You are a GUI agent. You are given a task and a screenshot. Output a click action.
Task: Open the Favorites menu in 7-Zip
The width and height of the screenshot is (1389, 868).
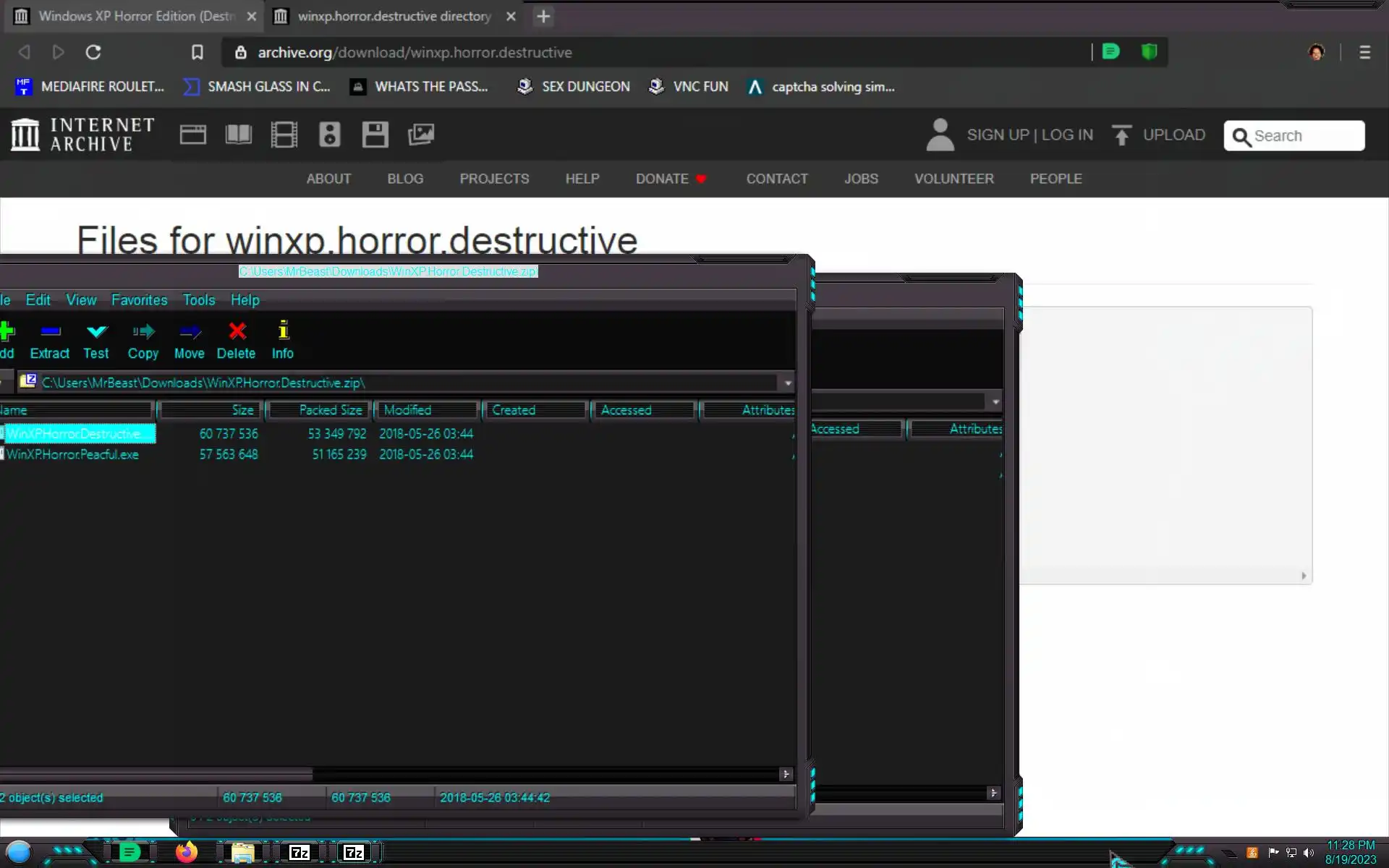click(139, 300)
